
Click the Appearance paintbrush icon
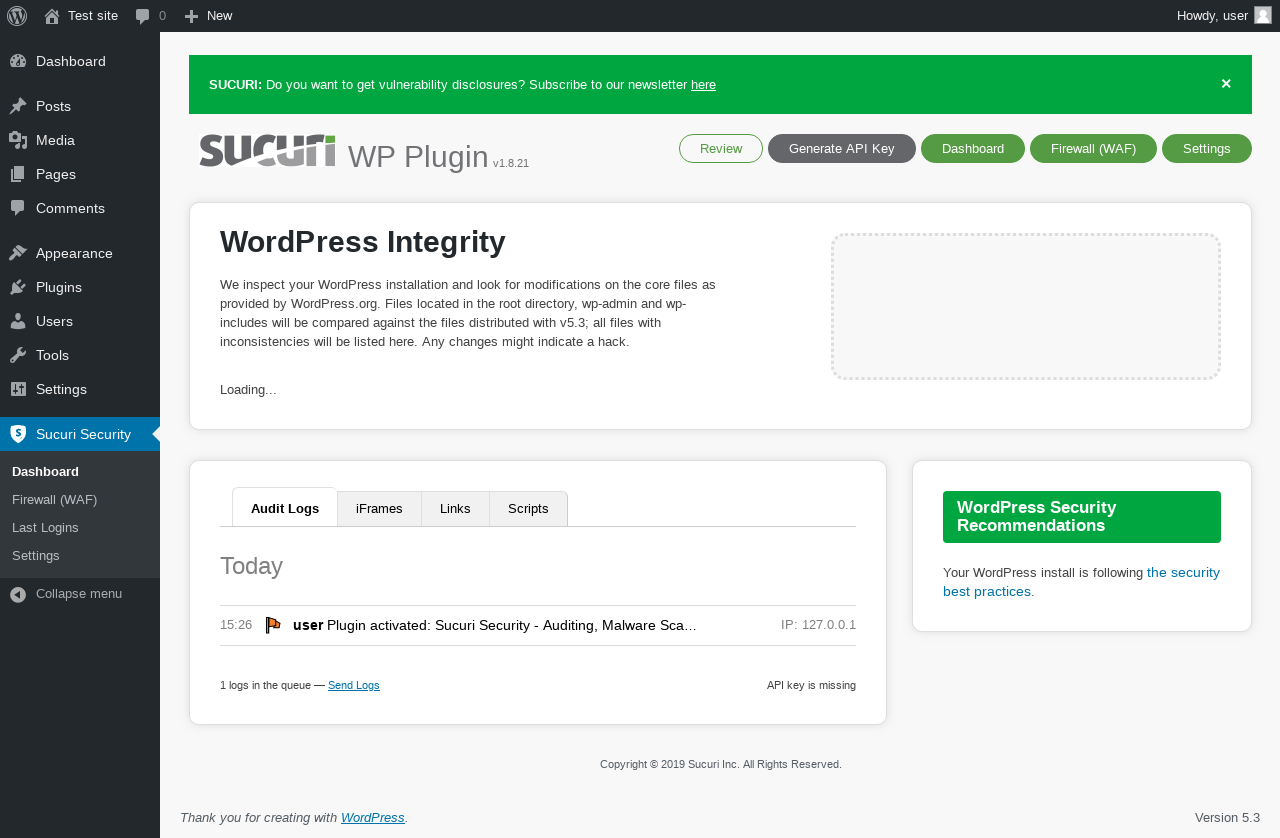[18, 253]
